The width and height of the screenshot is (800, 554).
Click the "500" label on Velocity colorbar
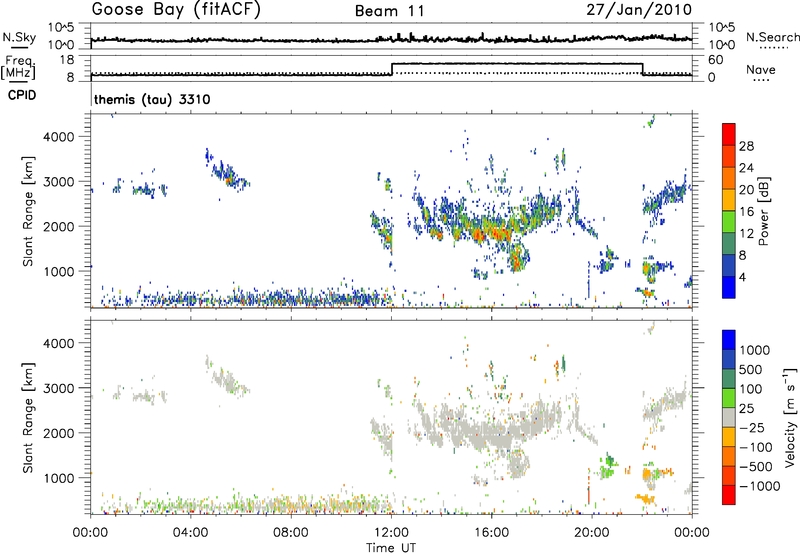[751, 370]
